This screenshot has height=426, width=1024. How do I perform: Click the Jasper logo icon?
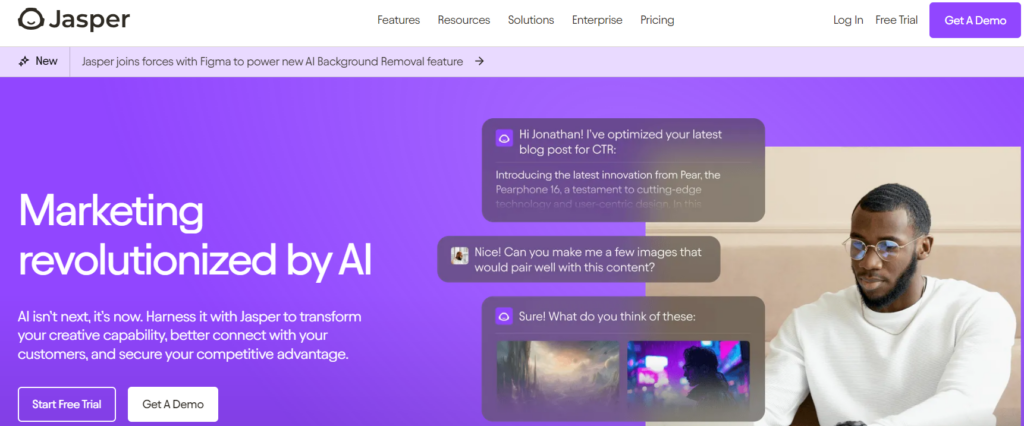(x=31, y=20)
